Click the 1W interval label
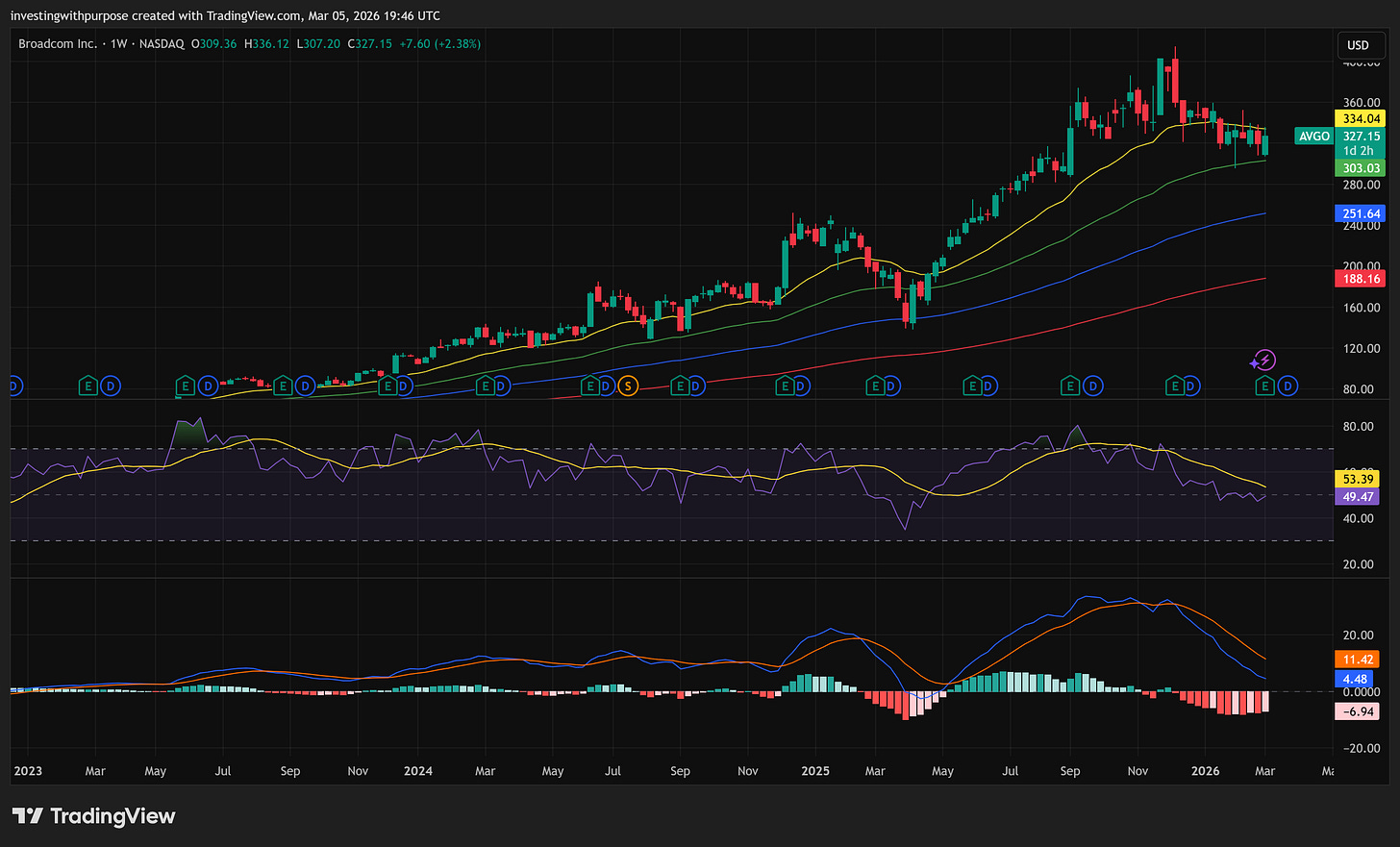 pyautogui.click(x=119, y=44)
